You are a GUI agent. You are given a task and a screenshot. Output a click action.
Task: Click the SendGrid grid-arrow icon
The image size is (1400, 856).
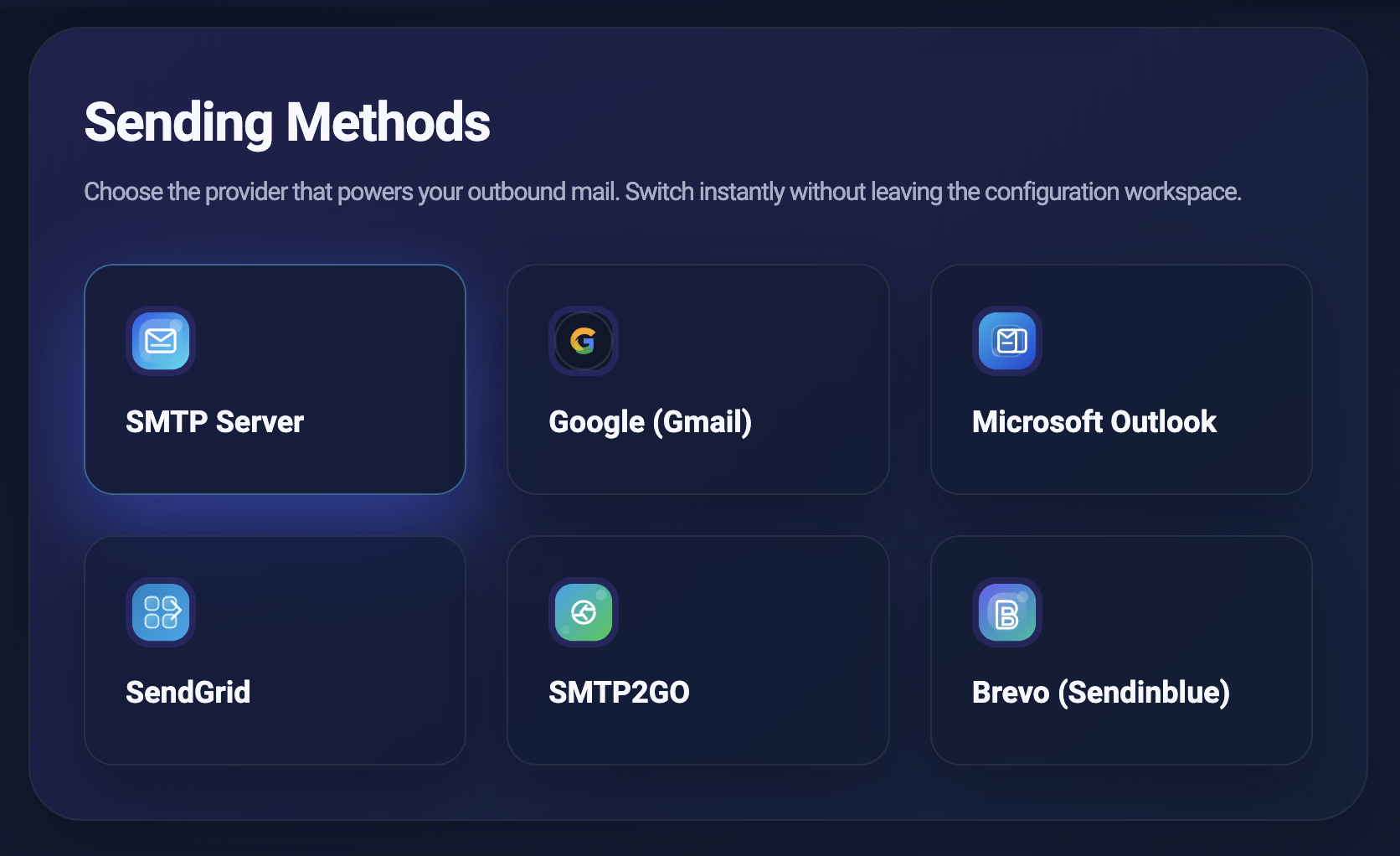click(x=161, y=612)
